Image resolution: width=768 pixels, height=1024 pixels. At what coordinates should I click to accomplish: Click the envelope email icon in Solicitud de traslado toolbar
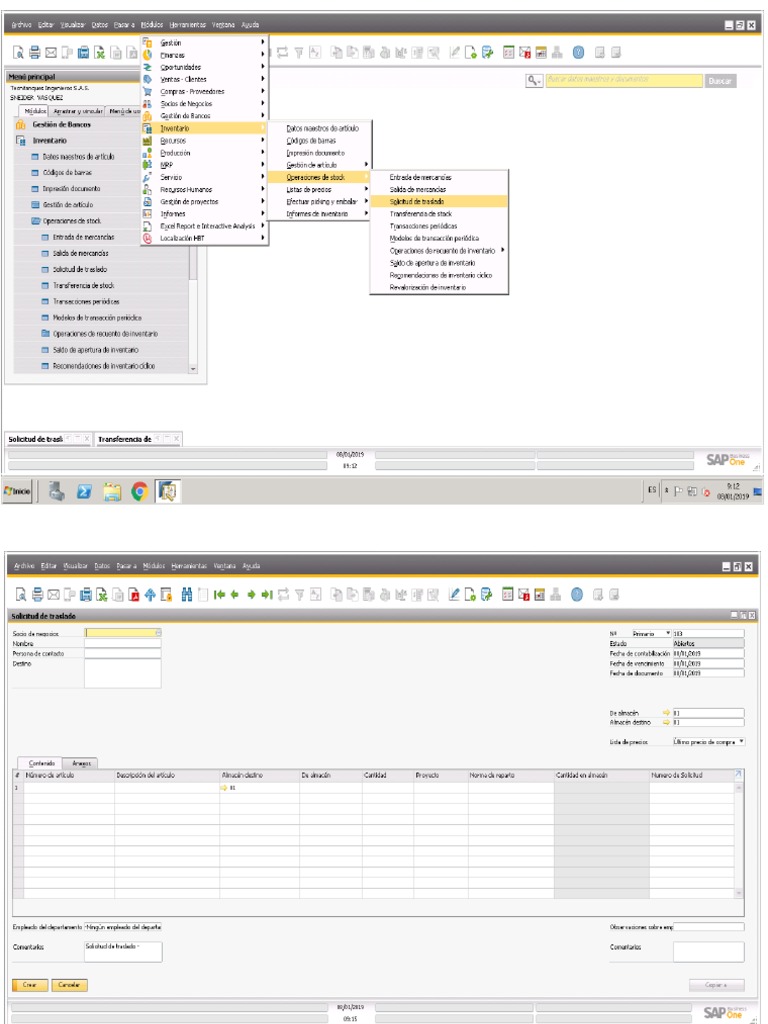tap(53, 594)
